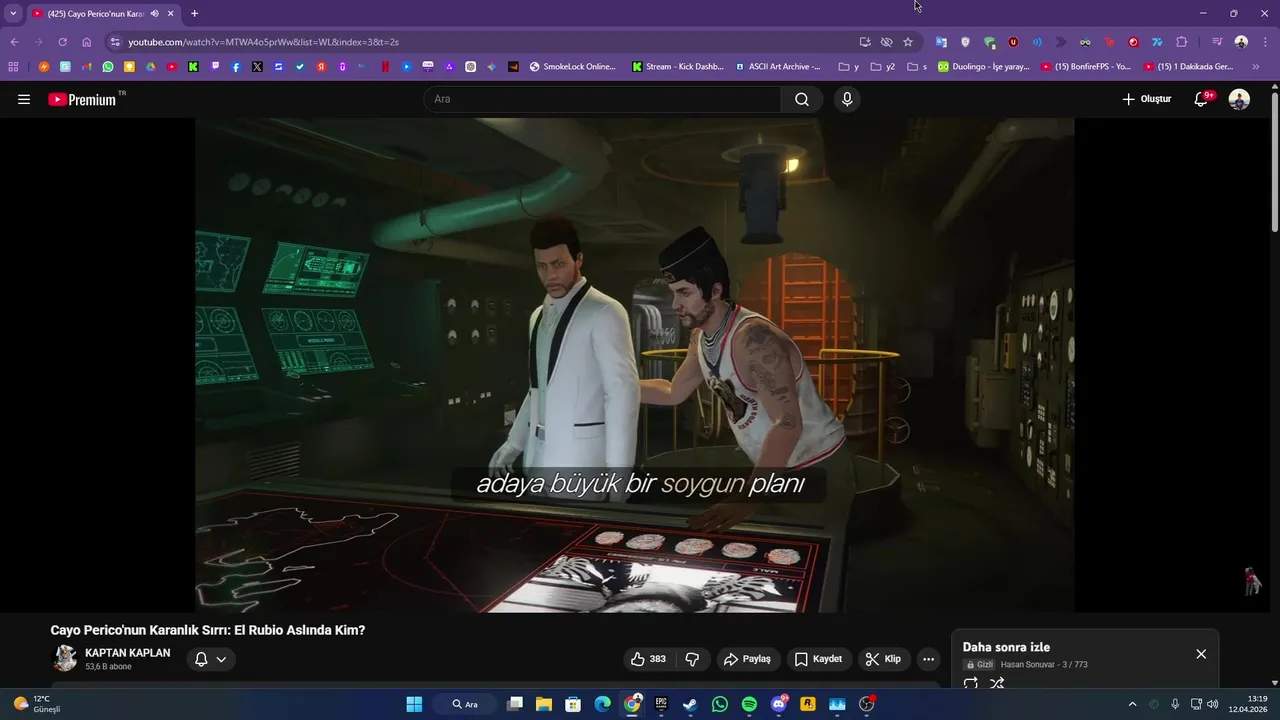Click the page vertical scrollbar
The image size is (1280, 720).
pos(1274,164)
